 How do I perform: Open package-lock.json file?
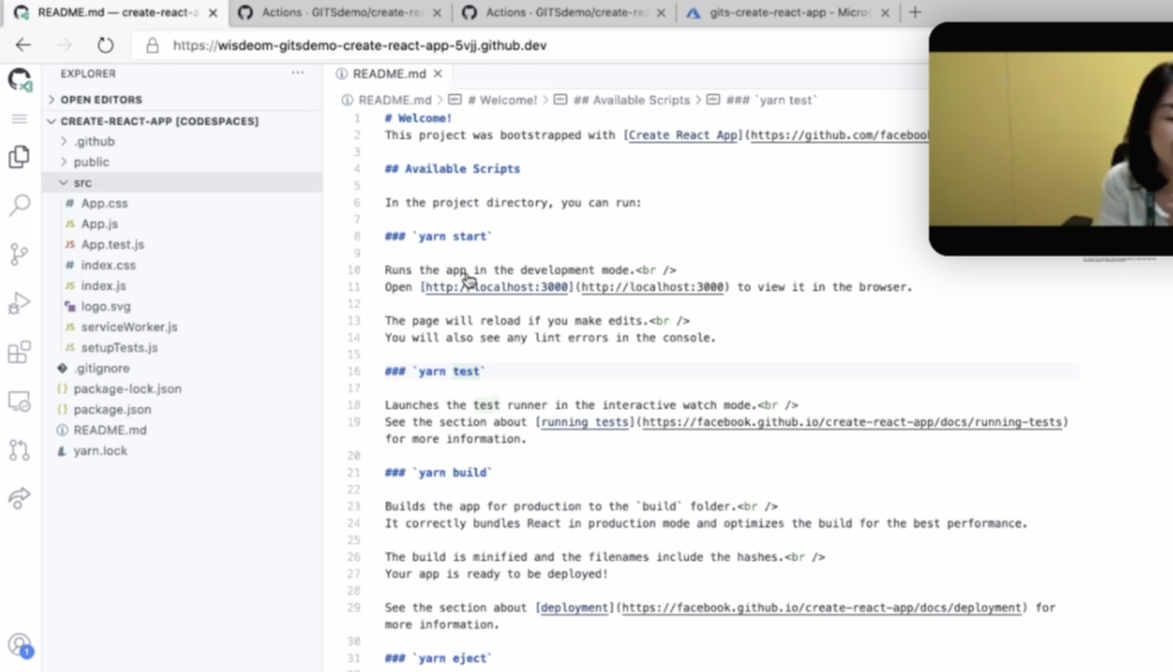tap(127, 388)
